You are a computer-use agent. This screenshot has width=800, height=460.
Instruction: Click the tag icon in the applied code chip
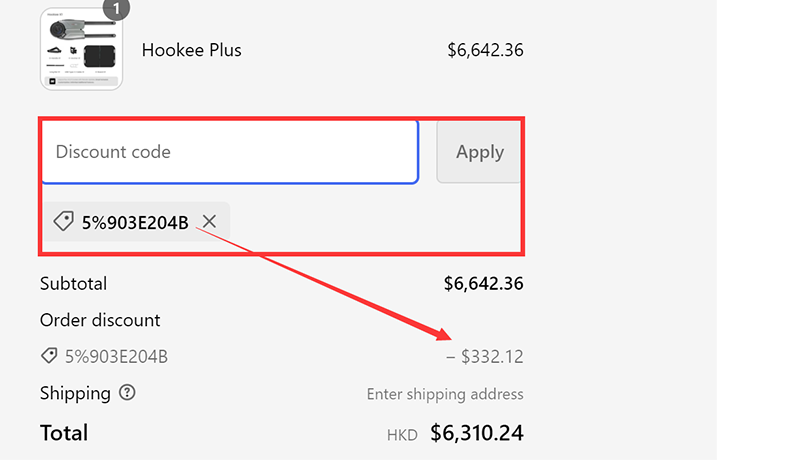pyautogui.click(x=63, y=221)
